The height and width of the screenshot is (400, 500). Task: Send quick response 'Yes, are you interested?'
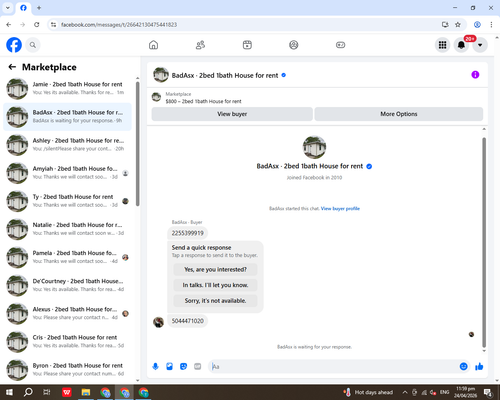pyautogui.click(x=215, y=269)
